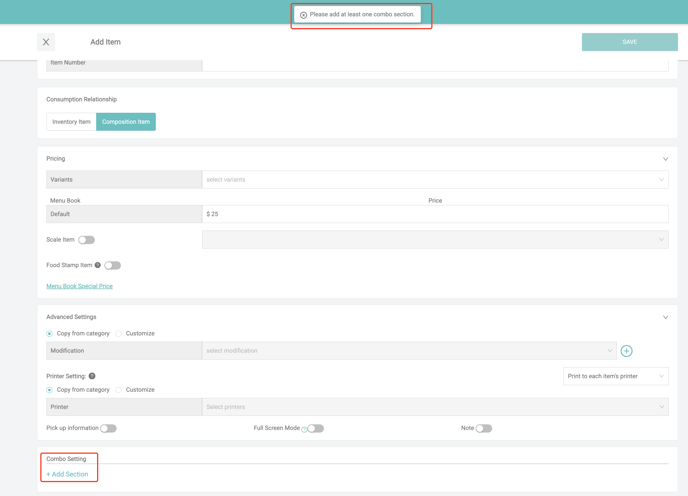Show Full Screen Mode help icon
This screenshot has width=688, height=496.
[x=304, y=430]
